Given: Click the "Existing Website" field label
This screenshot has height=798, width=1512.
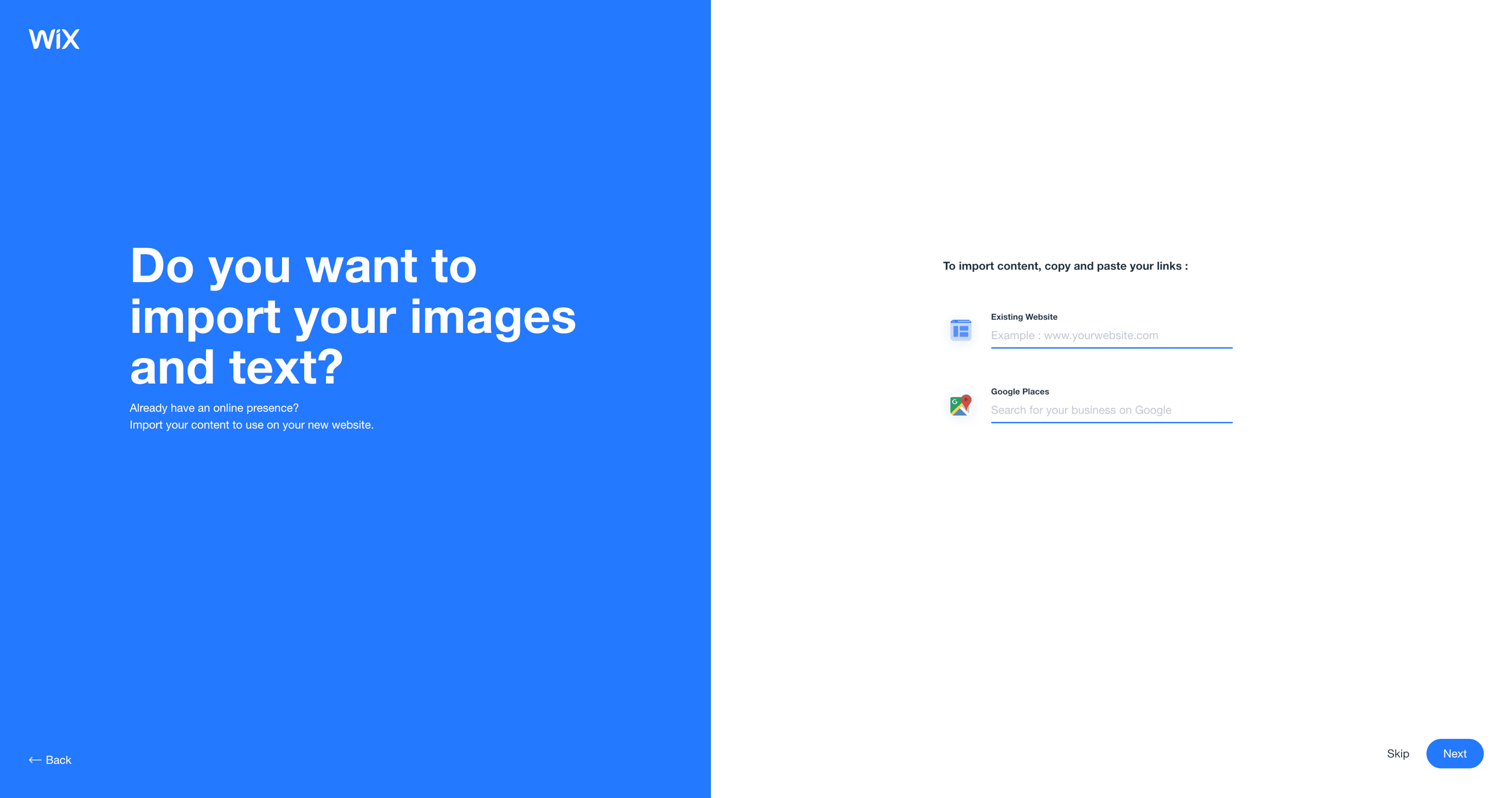Looking at the screenshot, I should [x=1024, y=317].
